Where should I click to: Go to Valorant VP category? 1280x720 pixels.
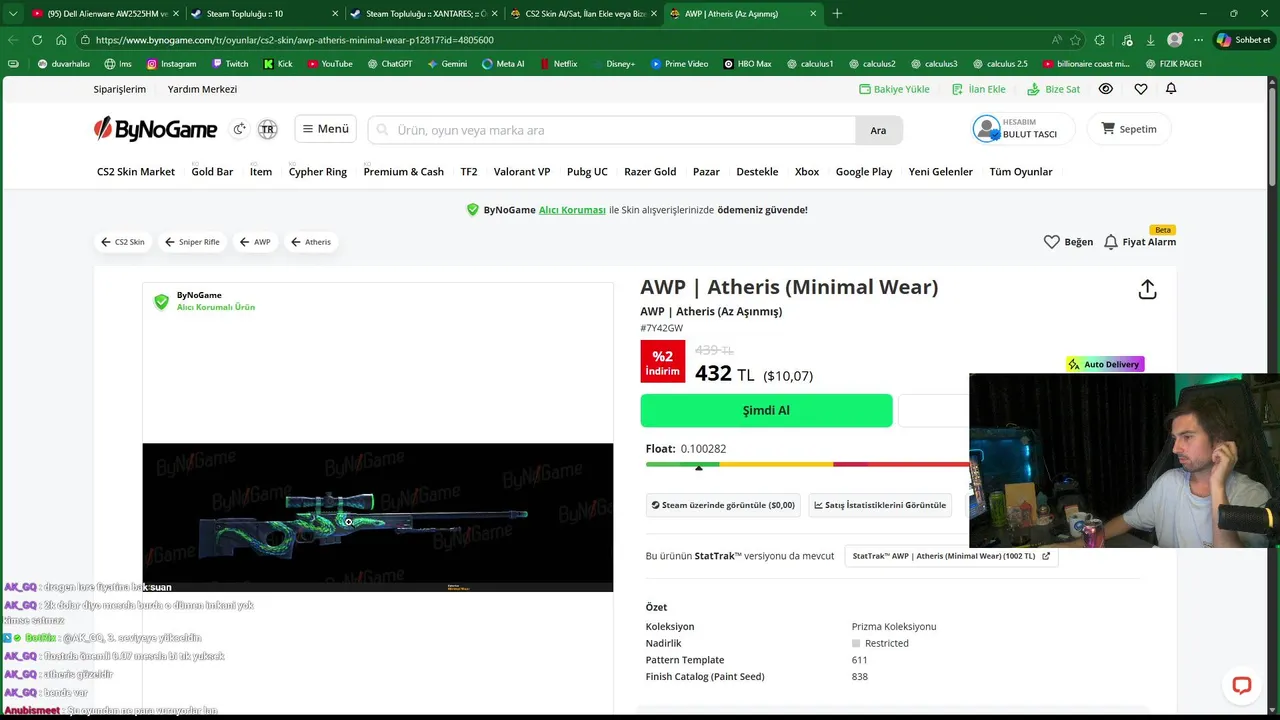tap(522, 172)
